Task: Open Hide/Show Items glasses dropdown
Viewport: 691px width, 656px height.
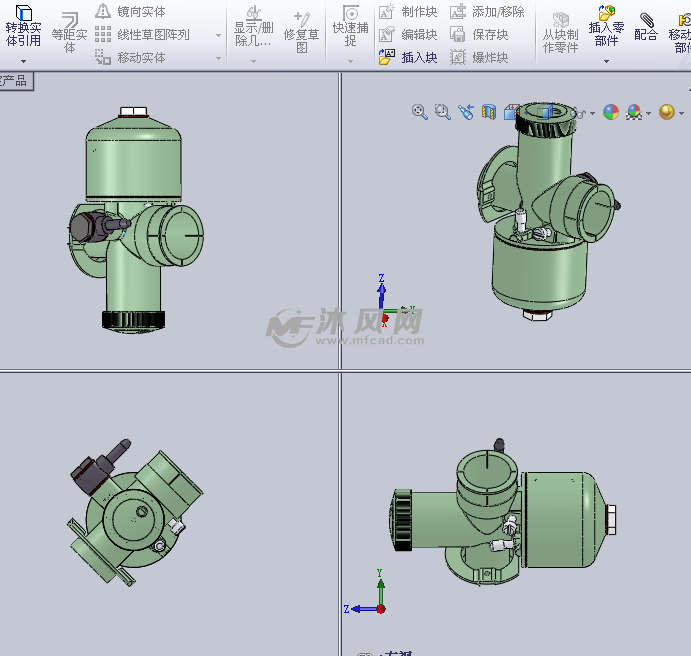Action: 593,113
